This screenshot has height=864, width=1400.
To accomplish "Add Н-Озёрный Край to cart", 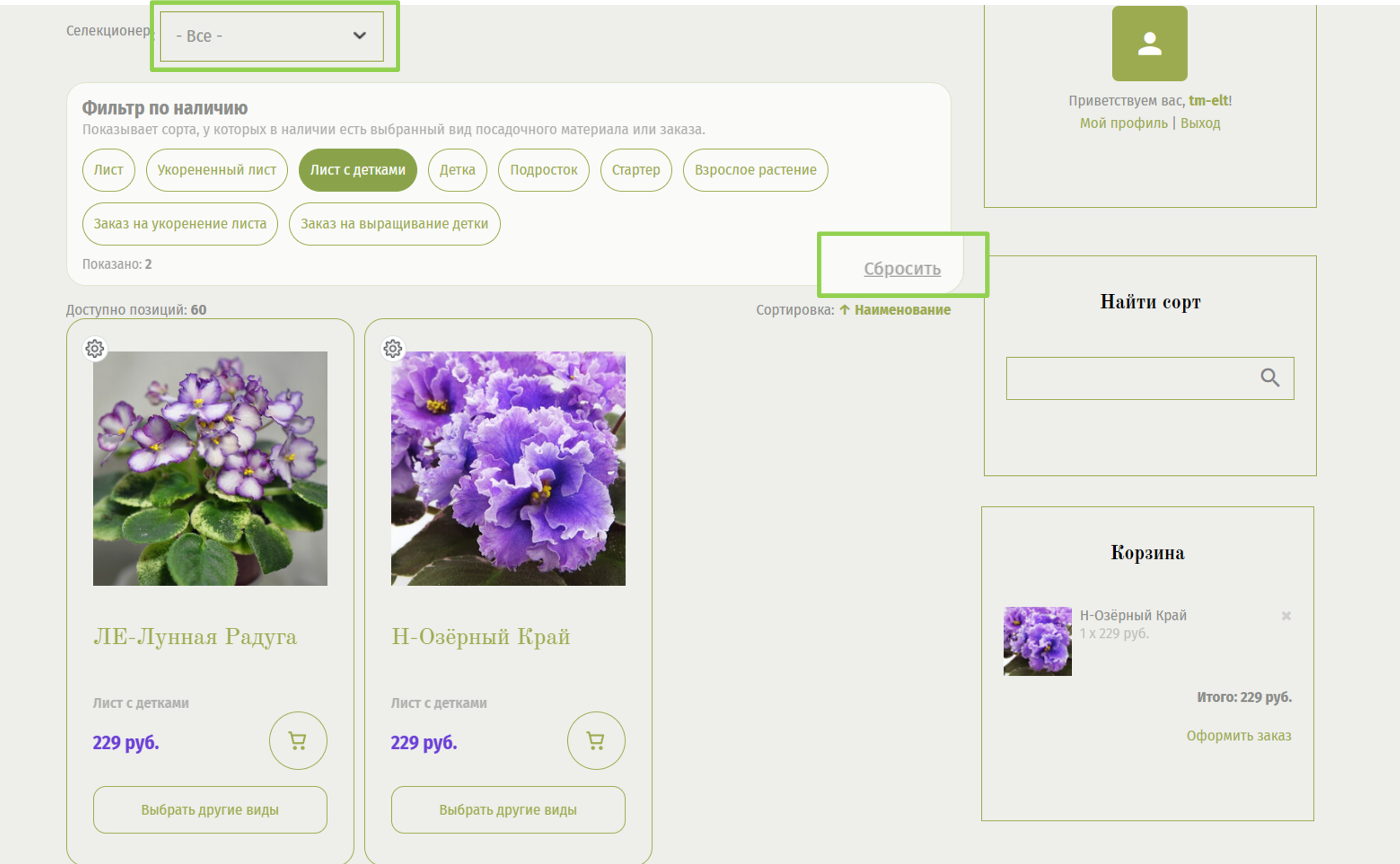I will 596,740.
